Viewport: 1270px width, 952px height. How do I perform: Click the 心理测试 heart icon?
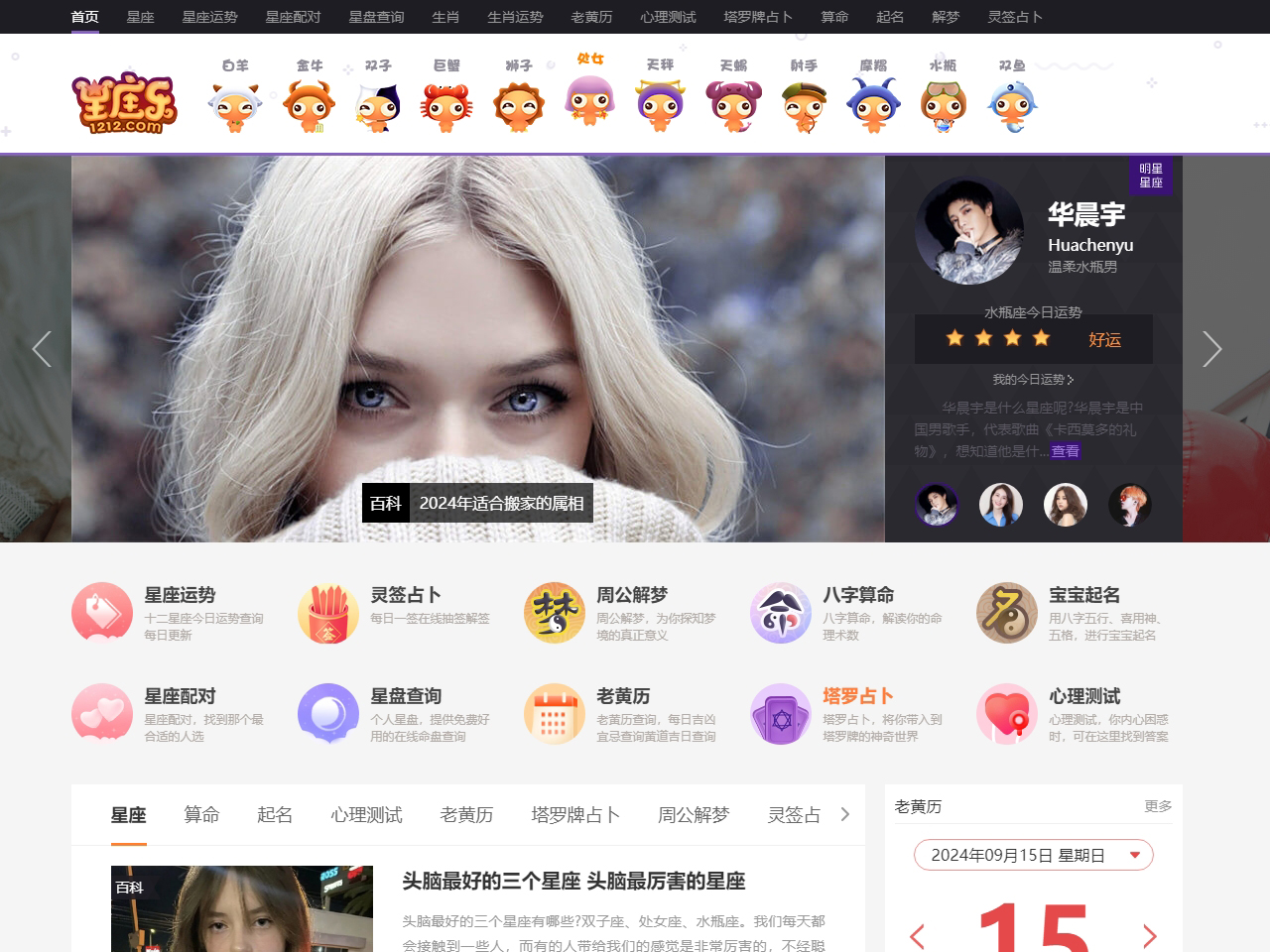(x=1007, y=714)
